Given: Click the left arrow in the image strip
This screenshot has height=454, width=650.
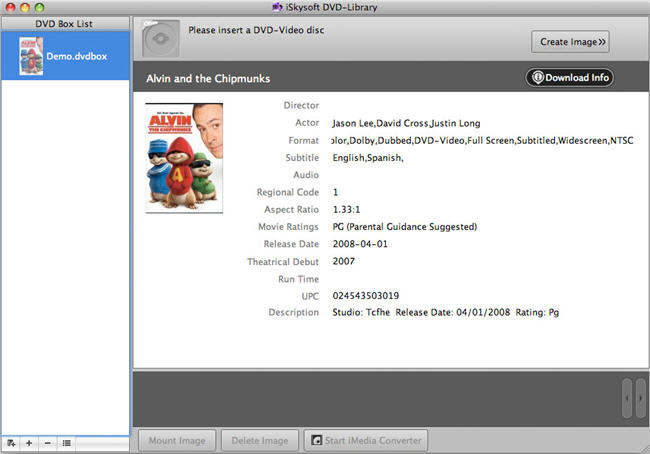Looking at the screenshot, I should [627, 398].
